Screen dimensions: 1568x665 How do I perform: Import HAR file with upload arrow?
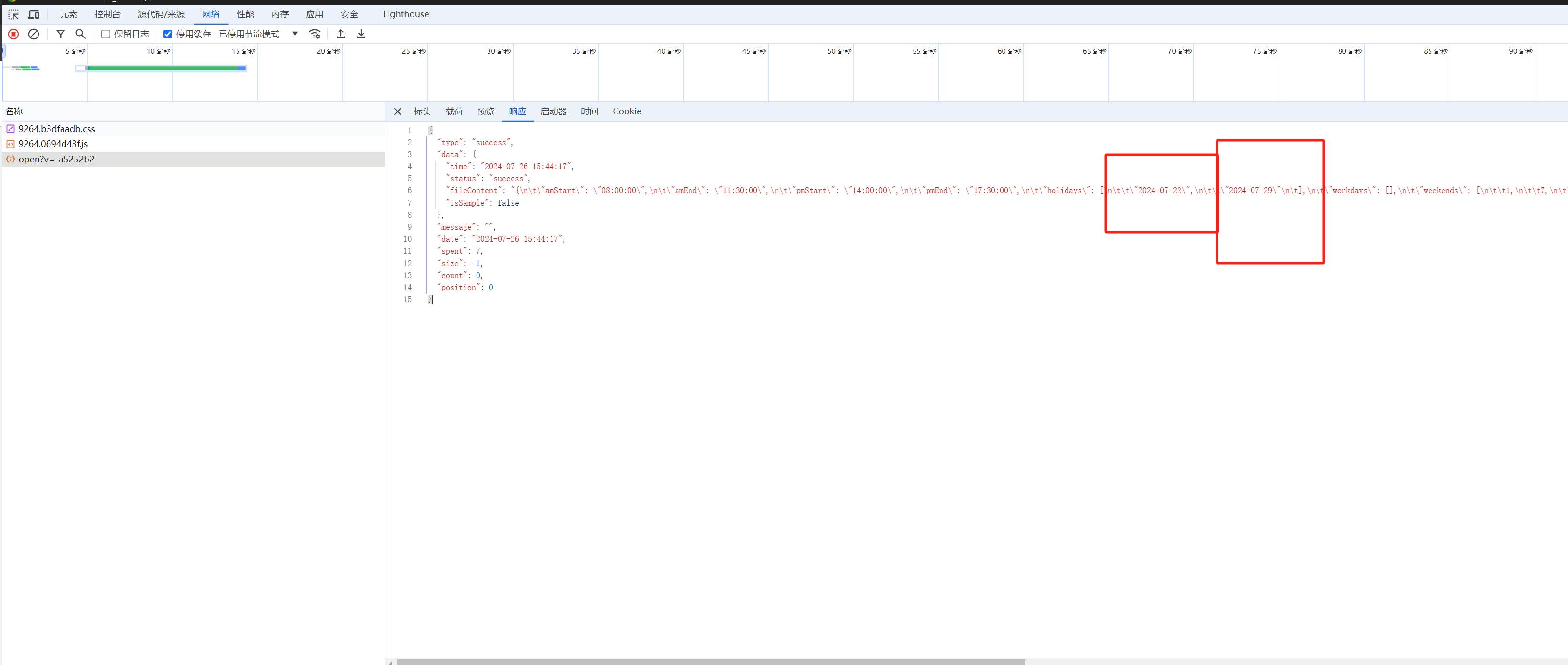pyautogui.click(x=341, y=34)
